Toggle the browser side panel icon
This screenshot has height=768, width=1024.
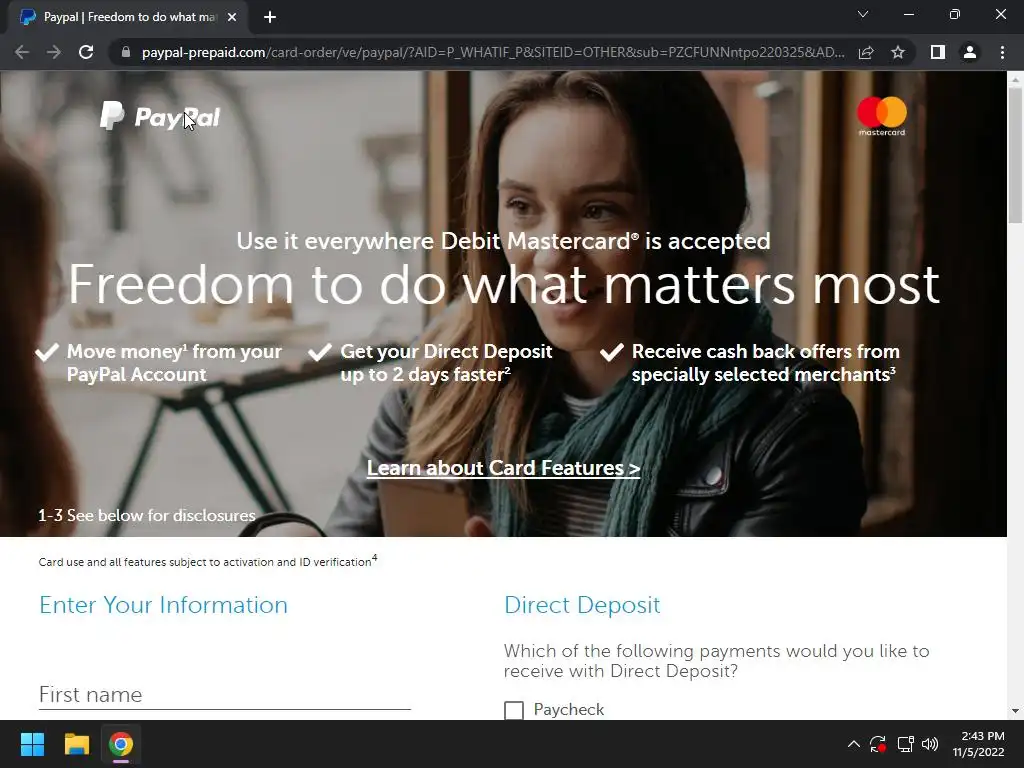938,52
